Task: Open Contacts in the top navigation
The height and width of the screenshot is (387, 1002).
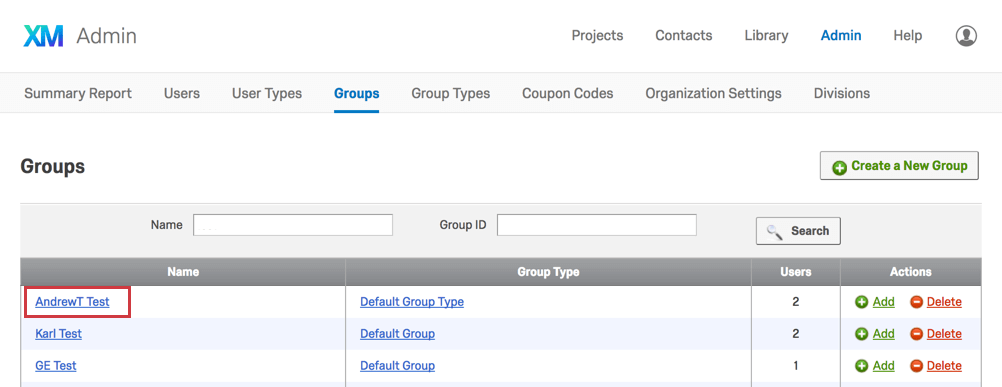Action: [x=684, y=36]
